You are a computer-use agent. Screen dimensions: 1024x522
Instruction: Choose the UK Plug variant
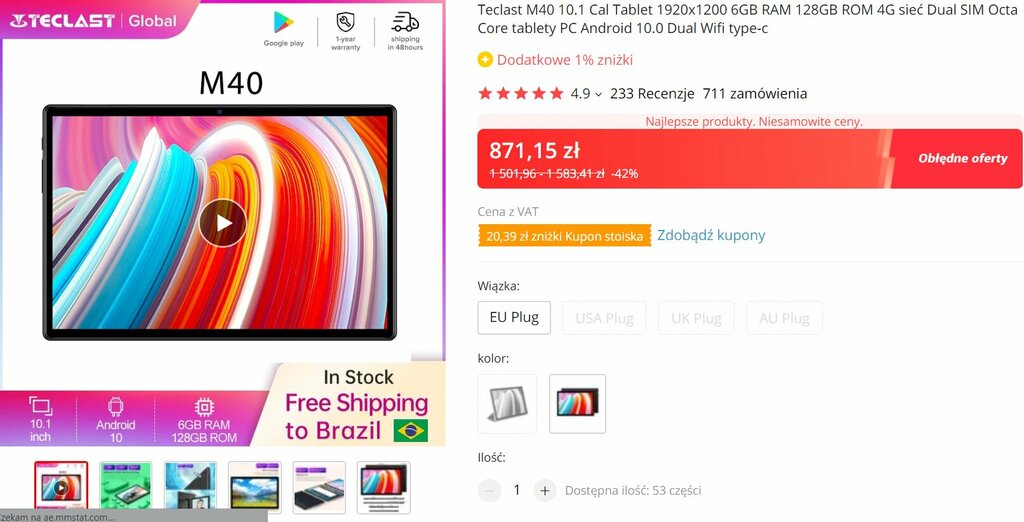point(696,318)
